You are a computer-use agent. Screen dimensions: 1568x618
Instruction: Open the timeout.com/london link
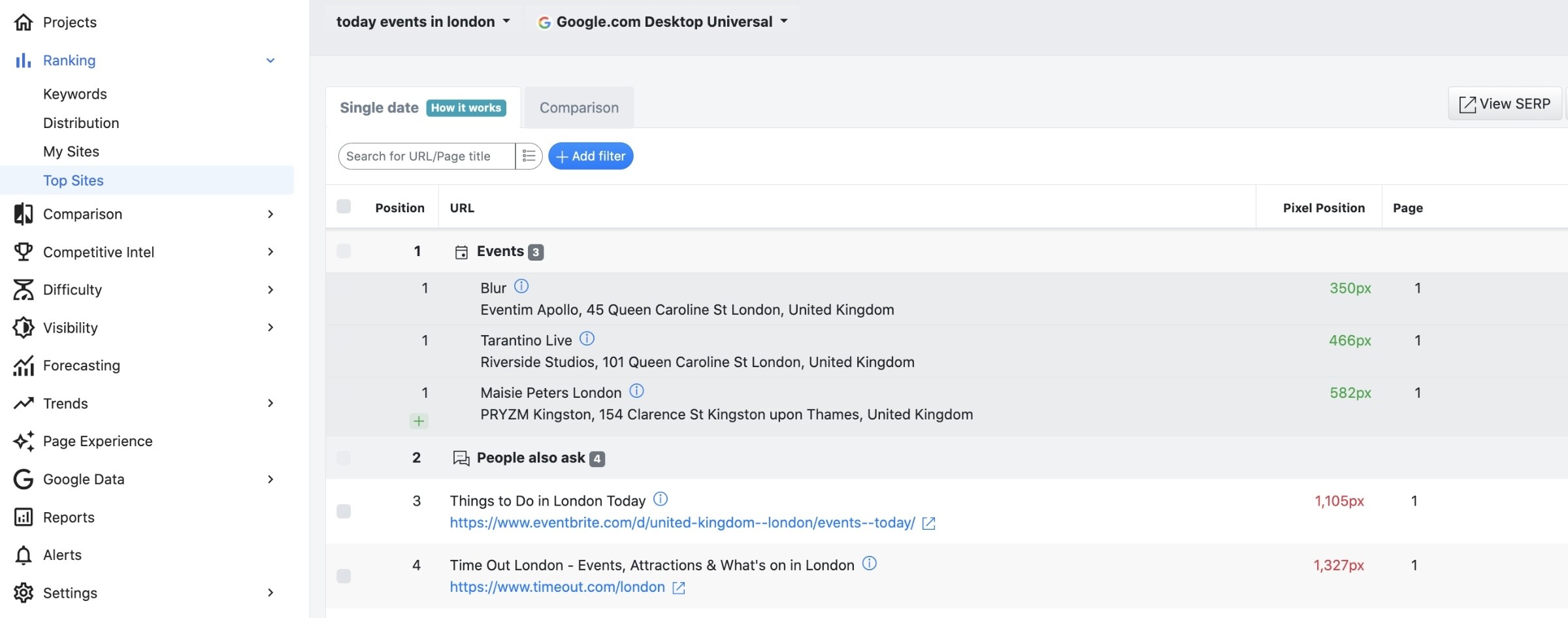coord(557,587)
